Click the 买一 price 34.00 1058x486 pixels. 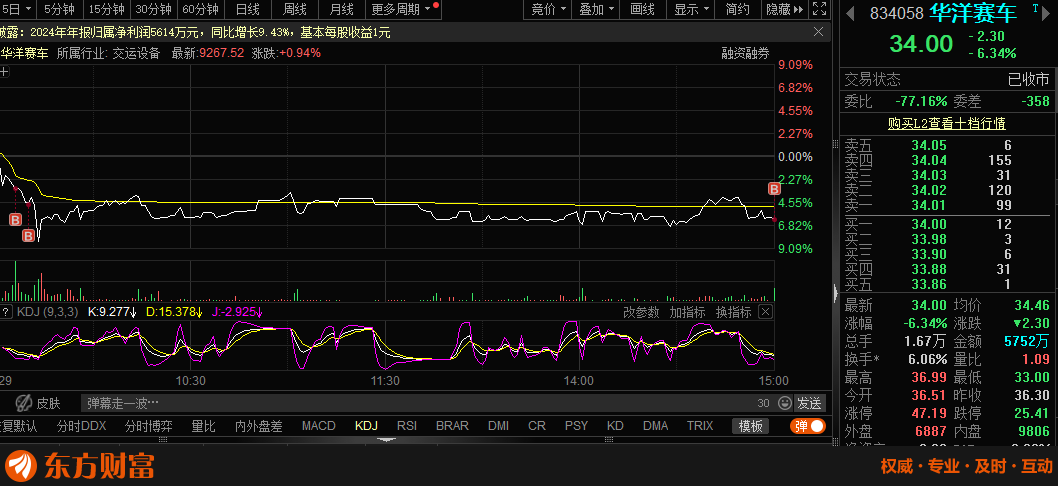coord(928,224)
